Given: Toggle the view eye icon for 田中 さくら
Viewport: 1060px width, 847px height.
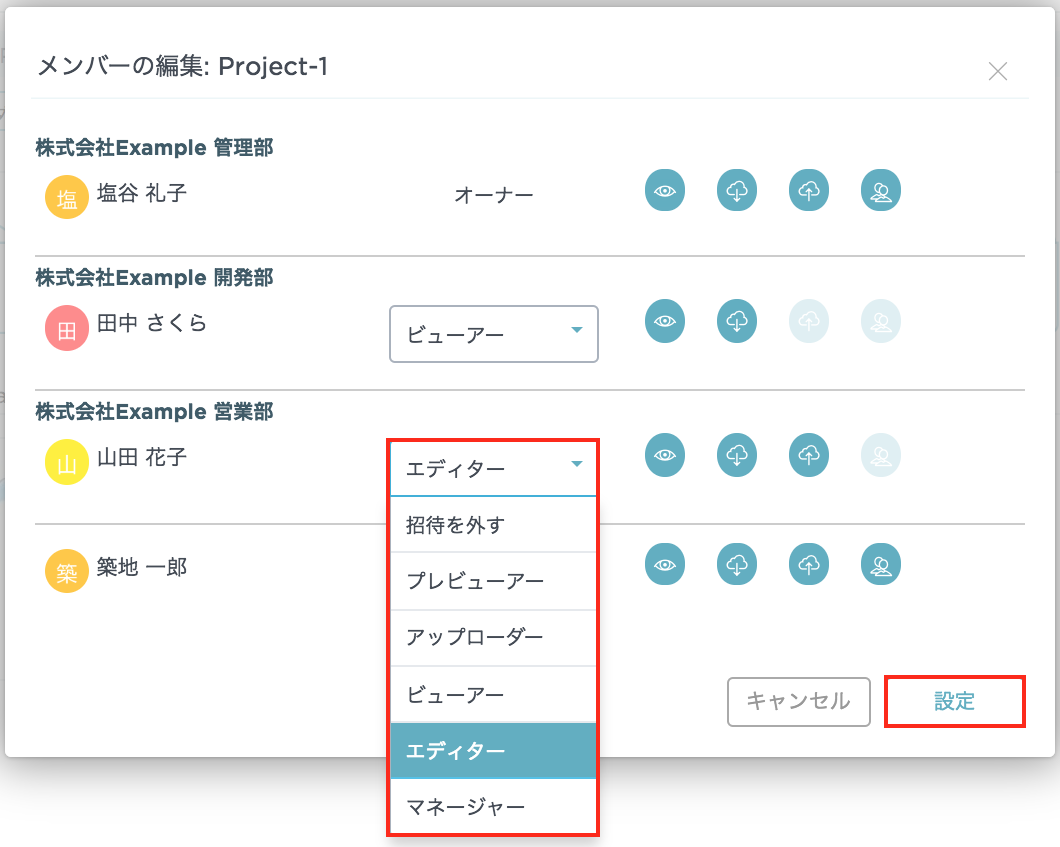Looking at the screenshot, I should 664,322.
